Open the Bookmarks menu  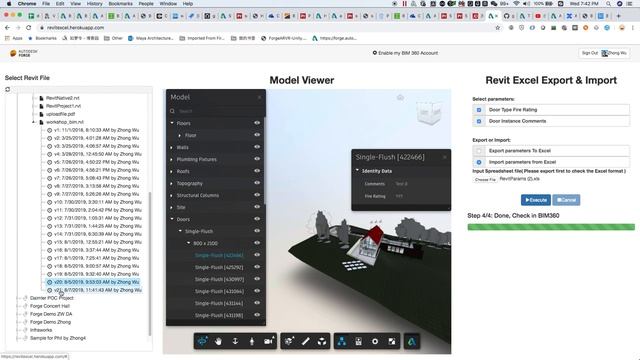(120, 4)
